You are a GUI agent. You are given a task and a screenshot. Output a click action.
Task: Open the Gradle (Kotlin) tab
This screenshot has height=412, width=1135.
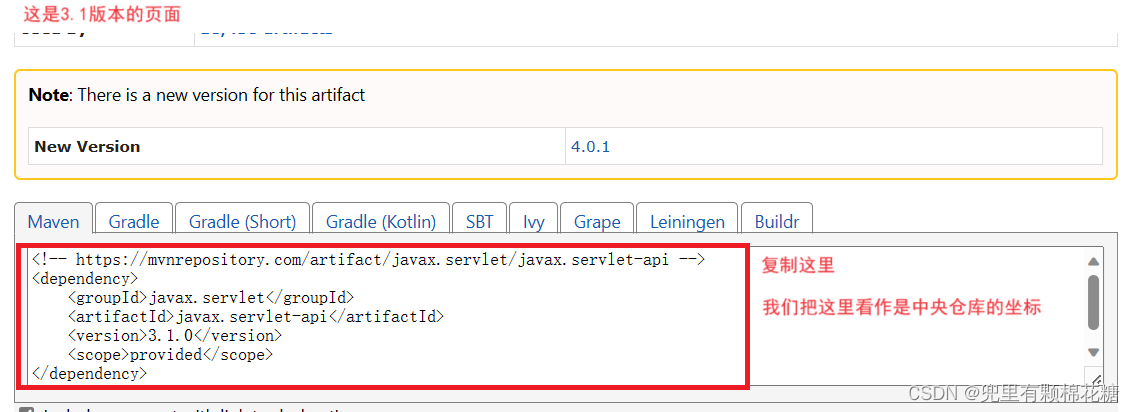click(x=381, y=219)
